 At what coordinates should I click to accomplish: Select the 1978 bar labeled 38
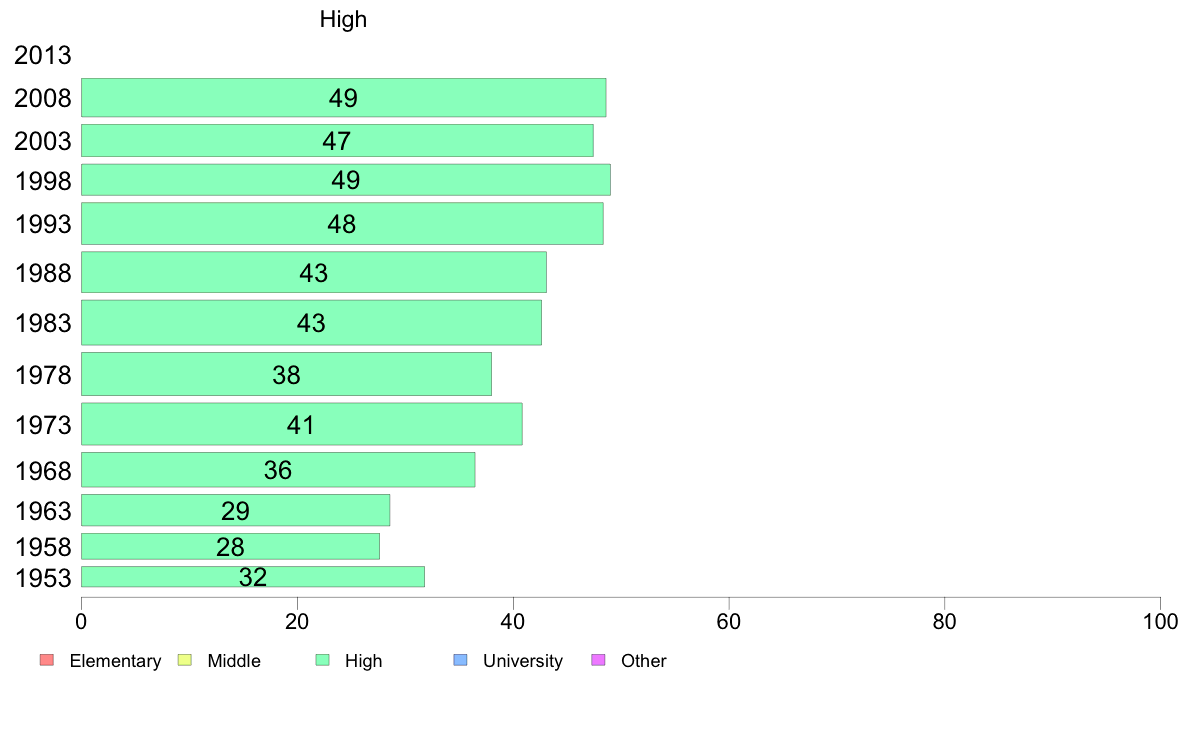tap(286, 374)
